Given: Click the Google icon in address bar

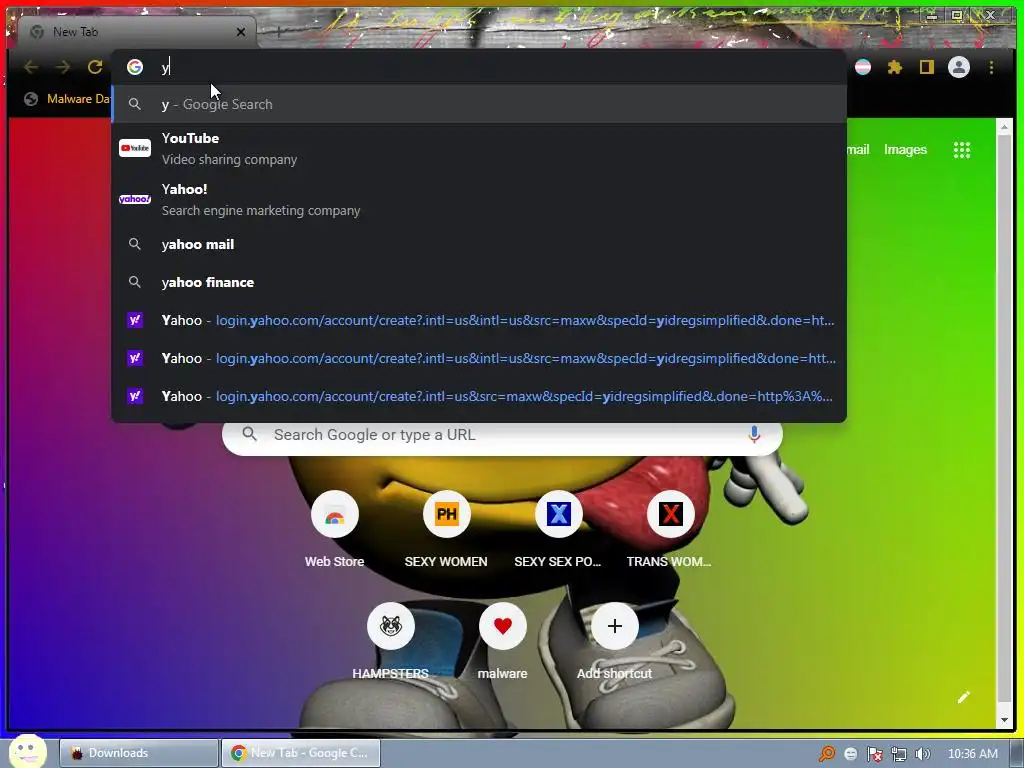Looking at the screenshot, I should 135,67.
